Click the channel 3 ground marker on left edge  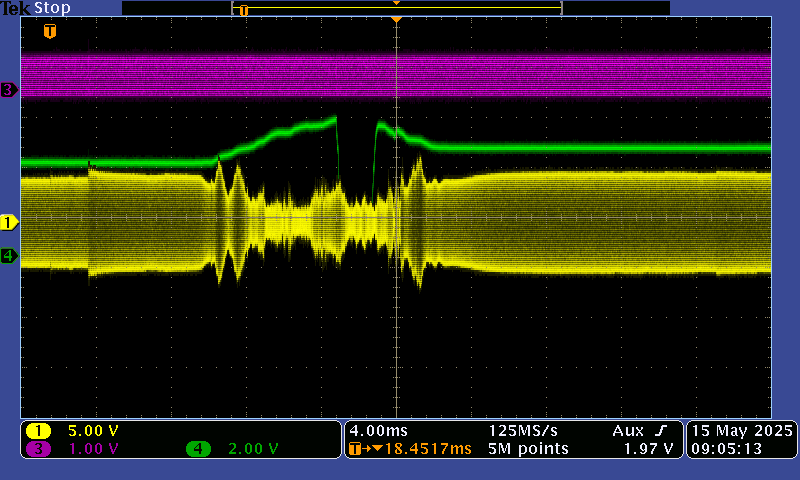point(9,90)
